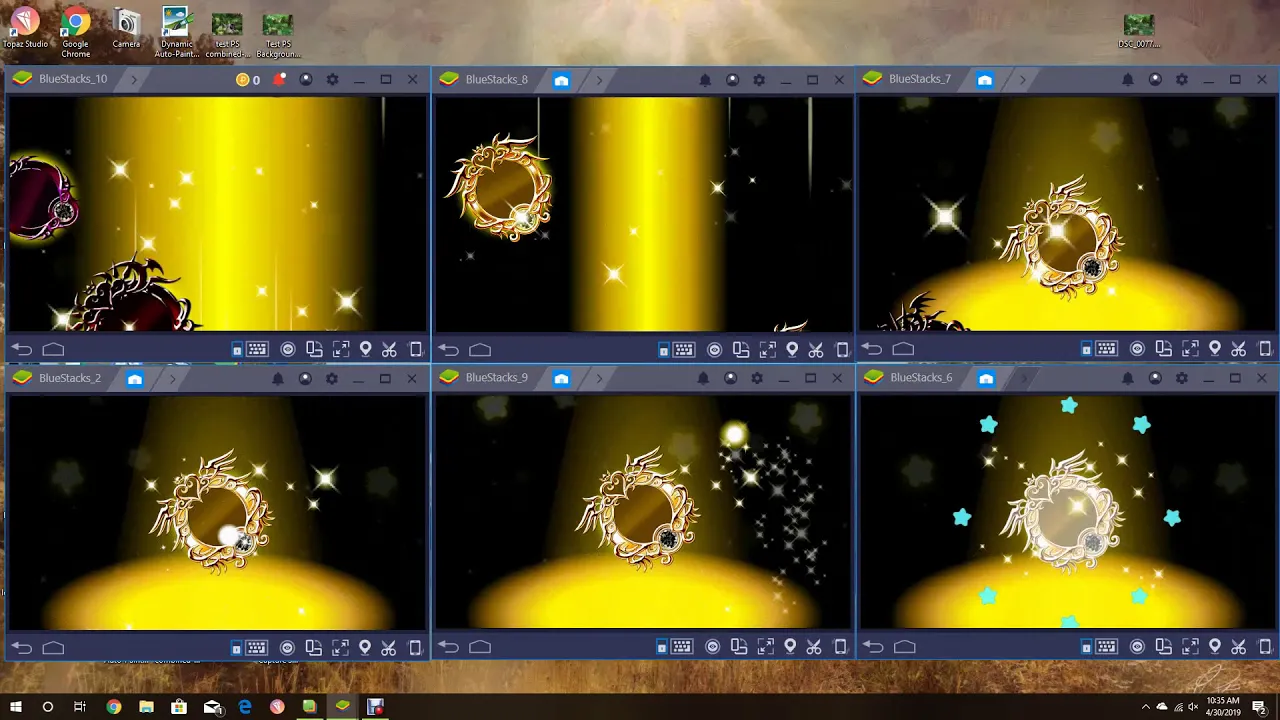Open Microsoft Store from taskbar
Viewport: 1280px width, 720px height.
pyautogui.click(x=179, y=706)
